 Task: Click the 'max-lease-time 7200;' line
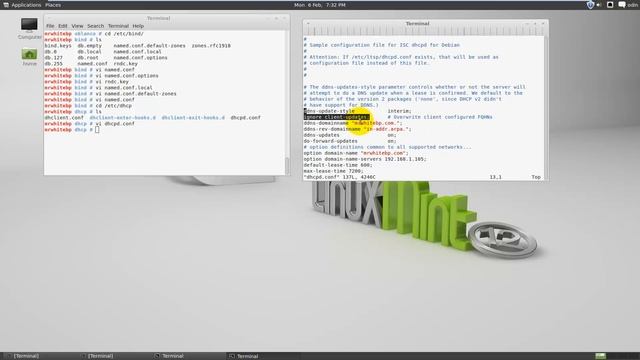pos(333,171)
